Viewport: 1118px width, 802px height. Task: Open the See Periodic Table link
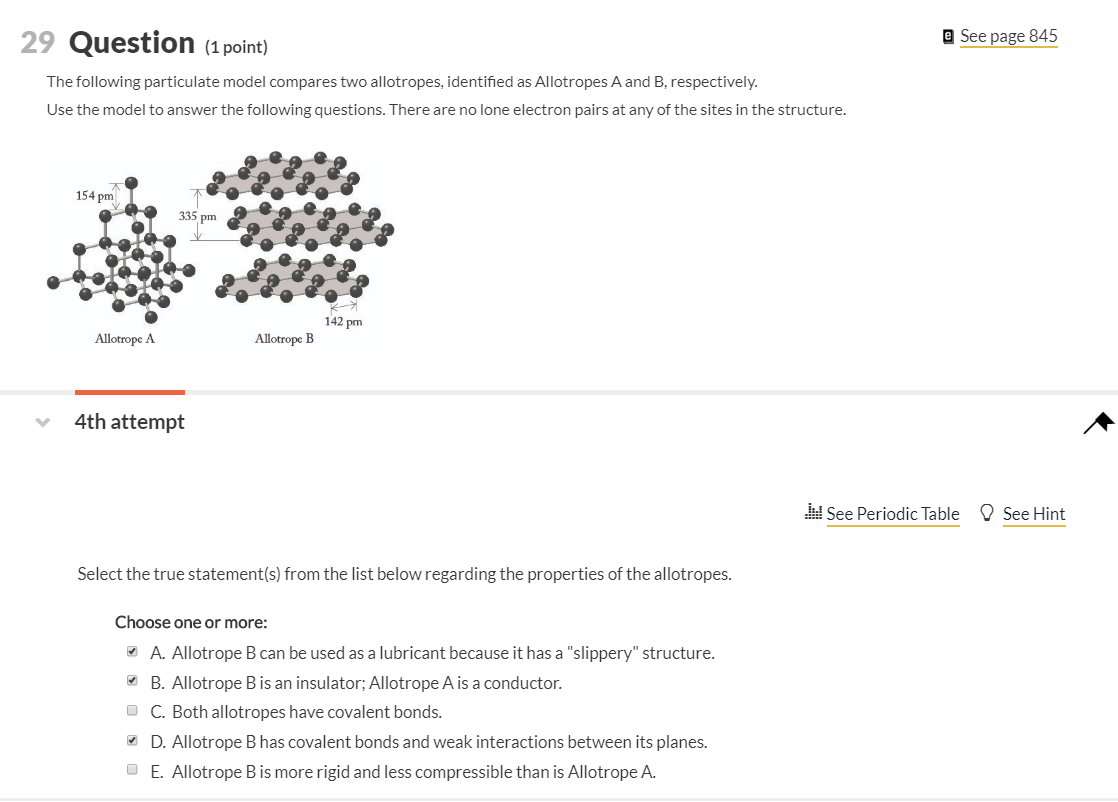click(x=893, y=513)
